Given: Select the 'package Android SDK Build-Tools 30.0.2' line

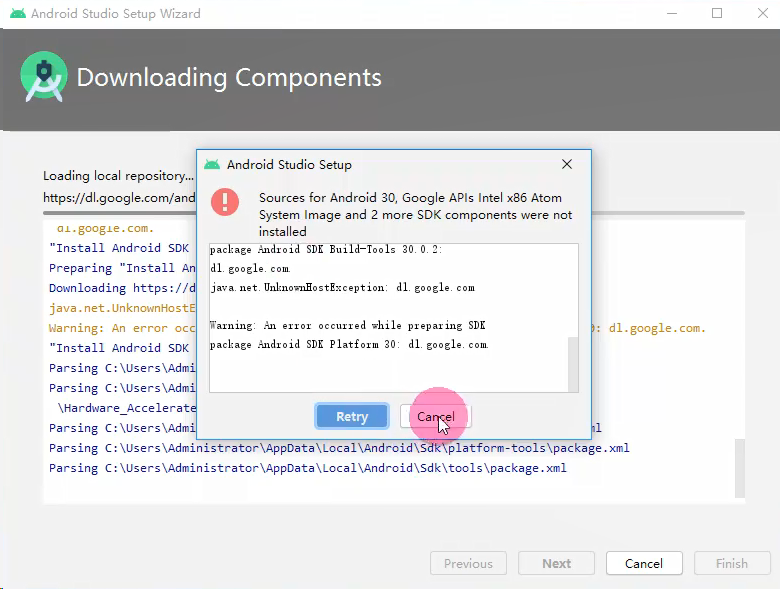Looking at the screenshot, I should [326, 249].
